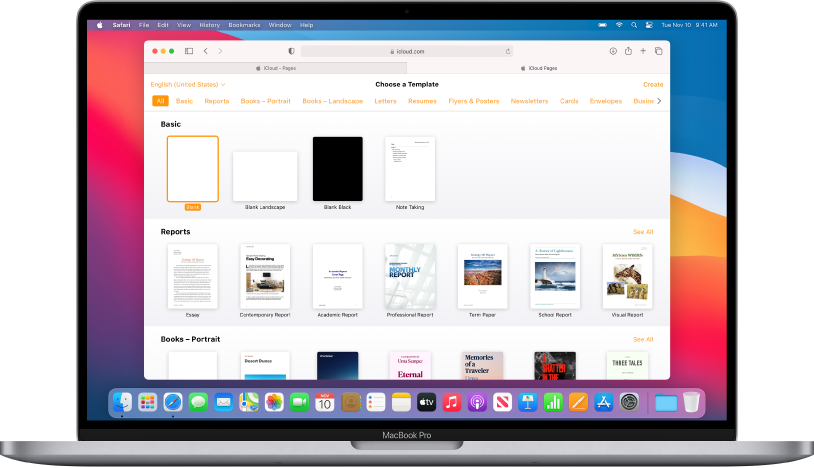Open Keynote from the Dock
Screen dimensions: 814x468
pos(527,402)
